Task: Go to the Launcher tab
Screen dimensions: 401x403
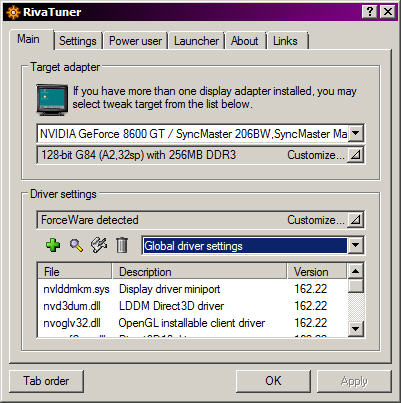Action: [196, 41]
